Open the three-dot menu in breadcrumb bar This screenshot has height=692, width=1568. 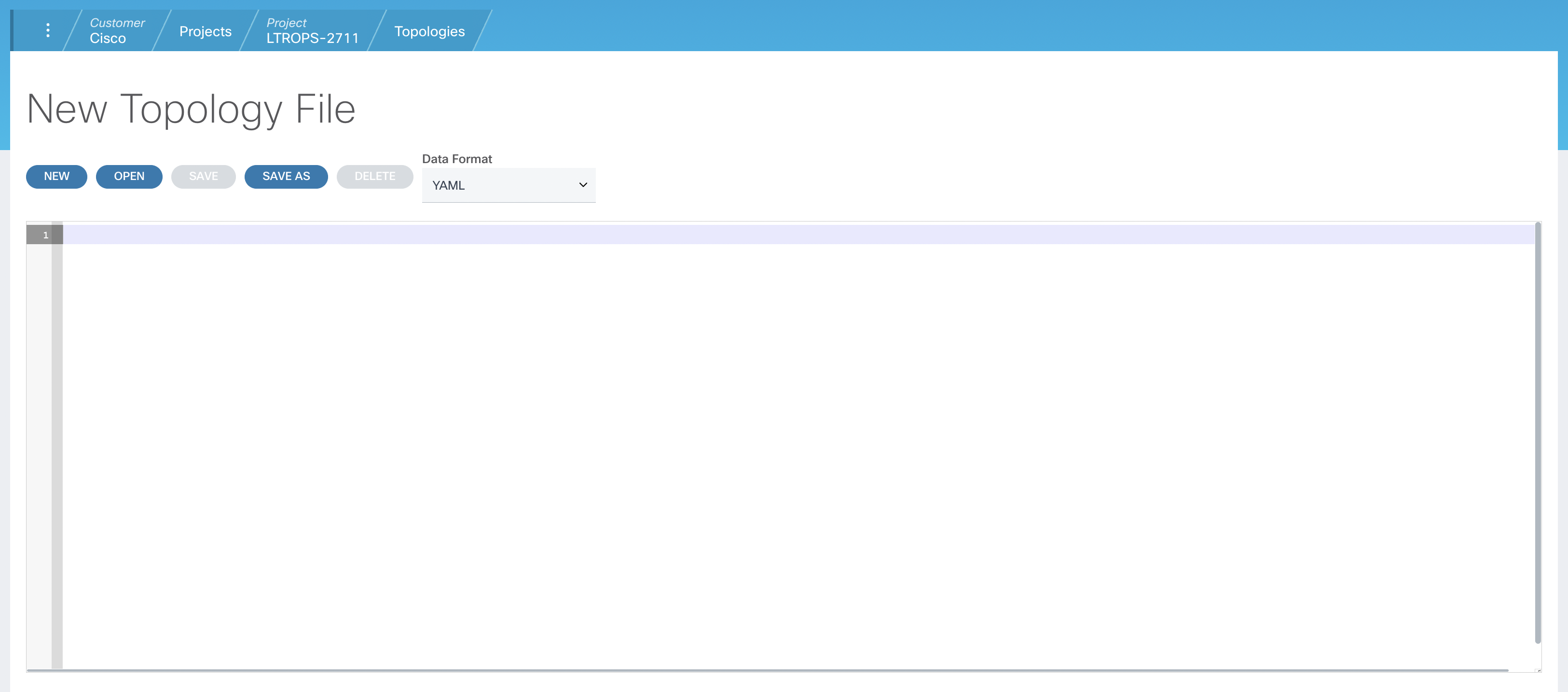(47, 30)
